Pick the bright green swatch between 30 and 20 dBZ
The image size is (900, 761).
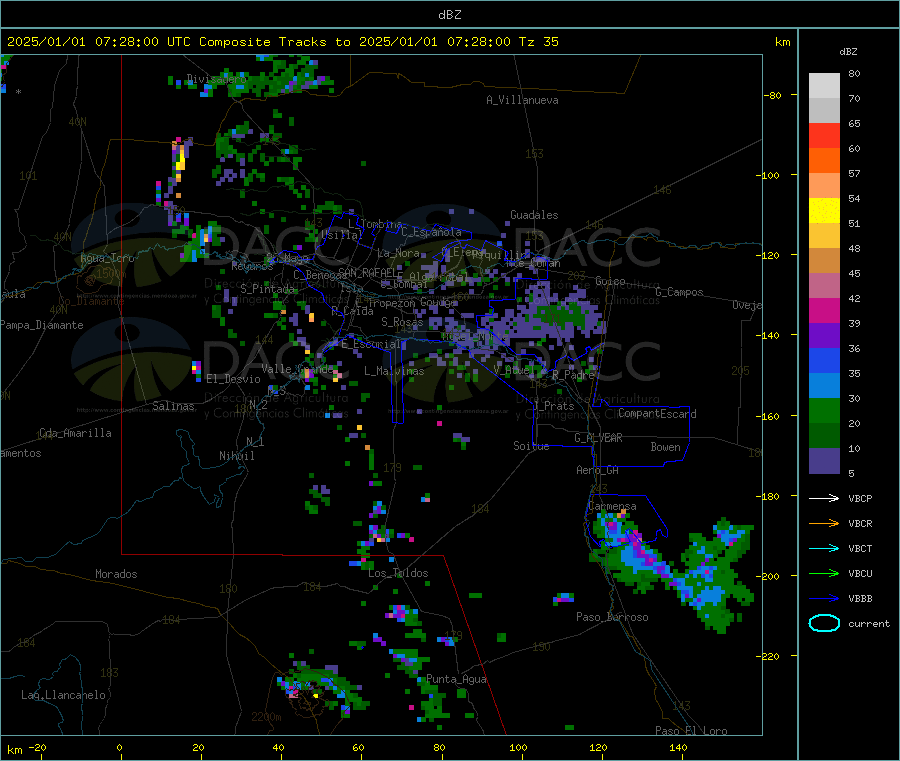point(824,410)
